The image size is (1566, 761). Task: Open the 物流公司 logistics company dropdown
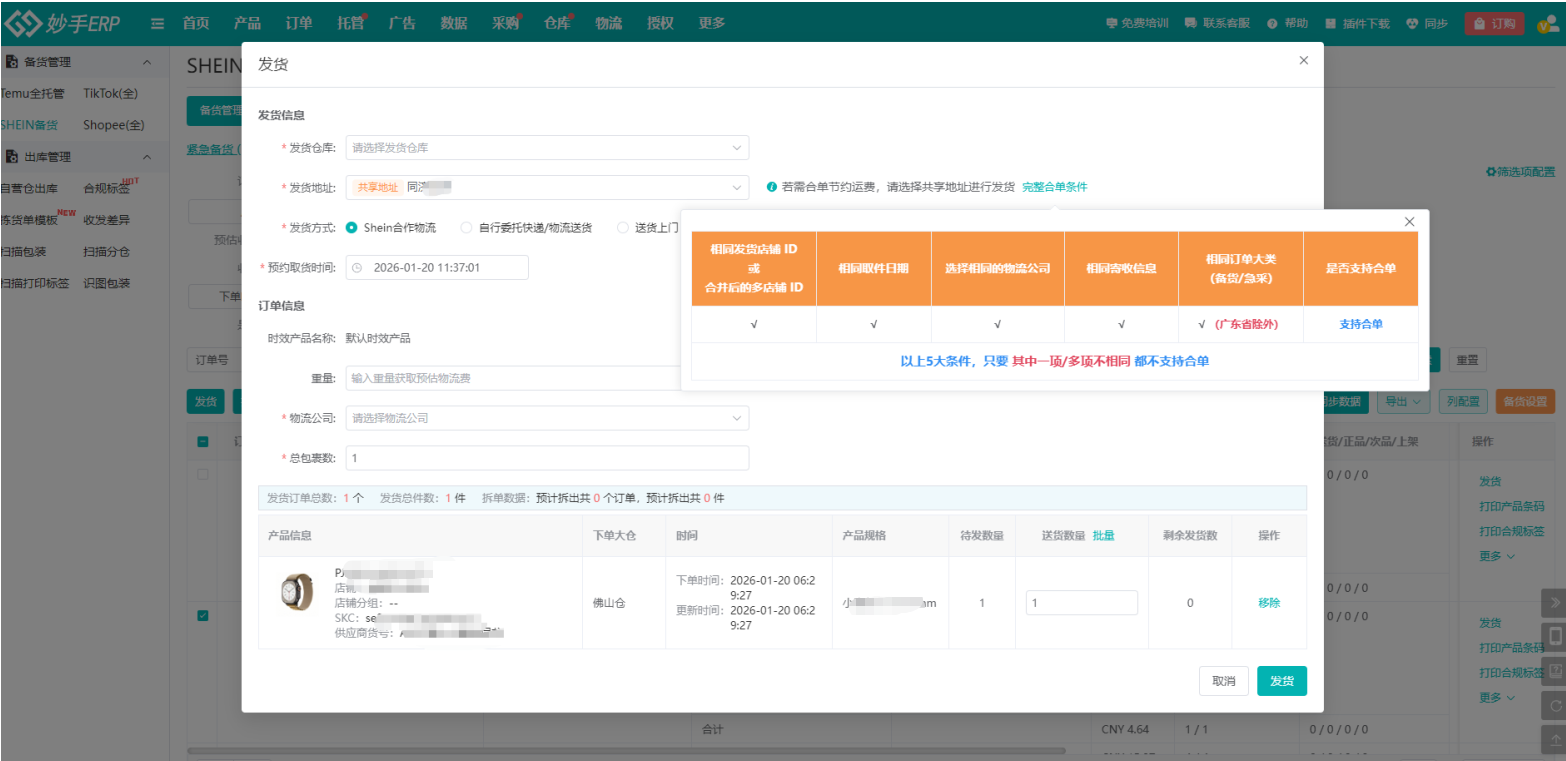[547, 418]
